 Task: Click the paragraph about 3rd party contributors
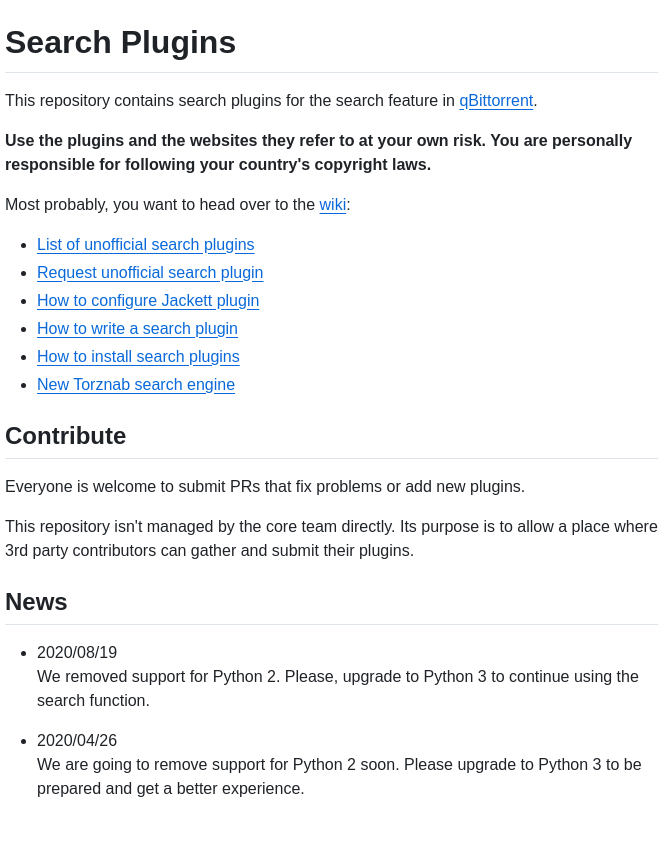point(331,539)
